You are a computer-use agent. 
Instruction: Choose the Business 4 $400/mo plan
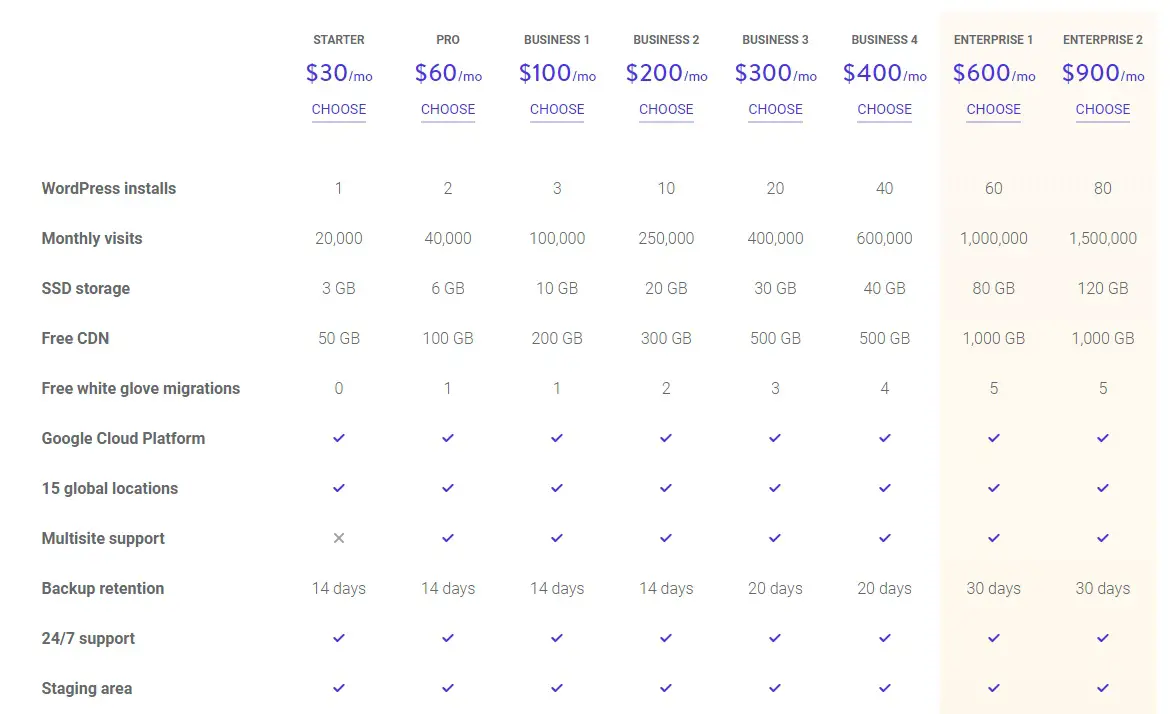click(x=884, y=109)
